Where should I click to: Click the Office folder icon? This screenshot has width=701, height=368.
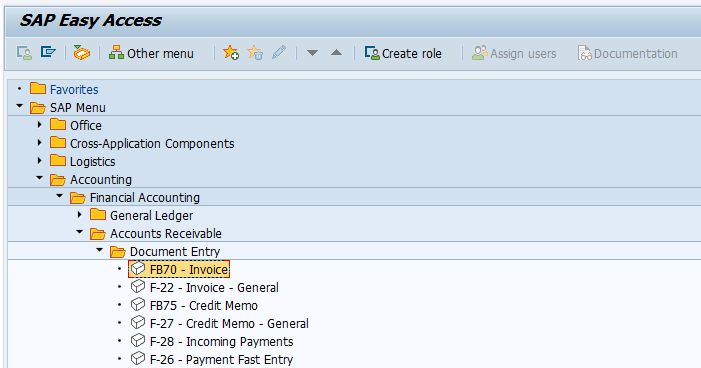click(58, 124)
